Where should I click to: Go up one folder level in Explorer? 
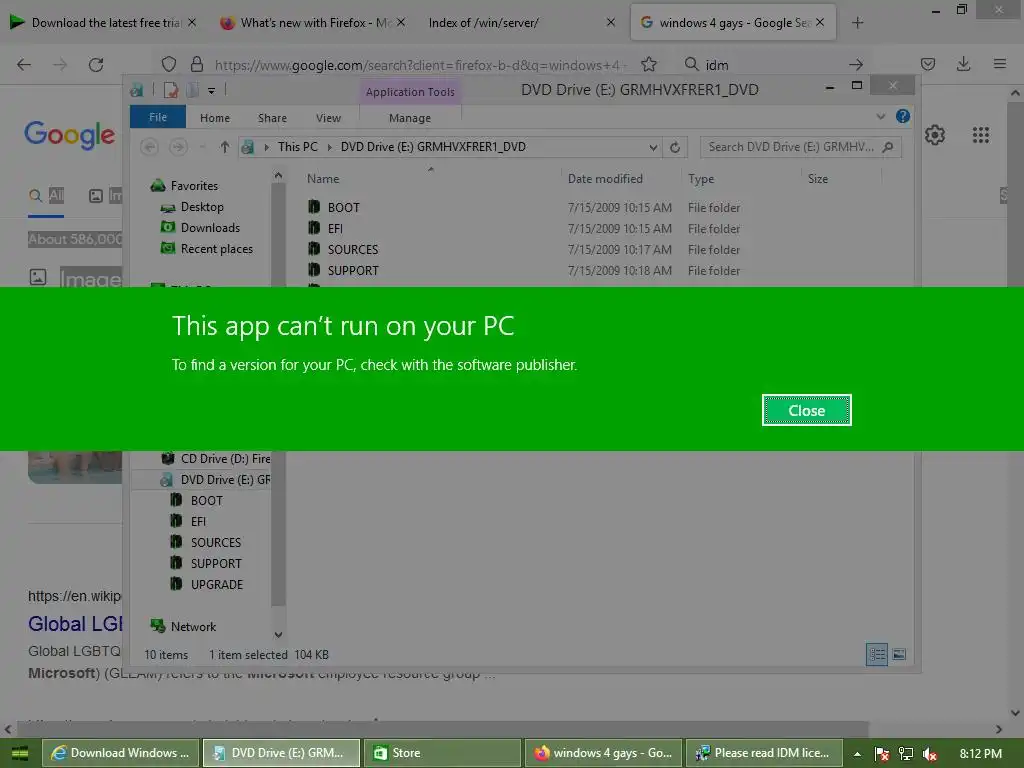225,147
